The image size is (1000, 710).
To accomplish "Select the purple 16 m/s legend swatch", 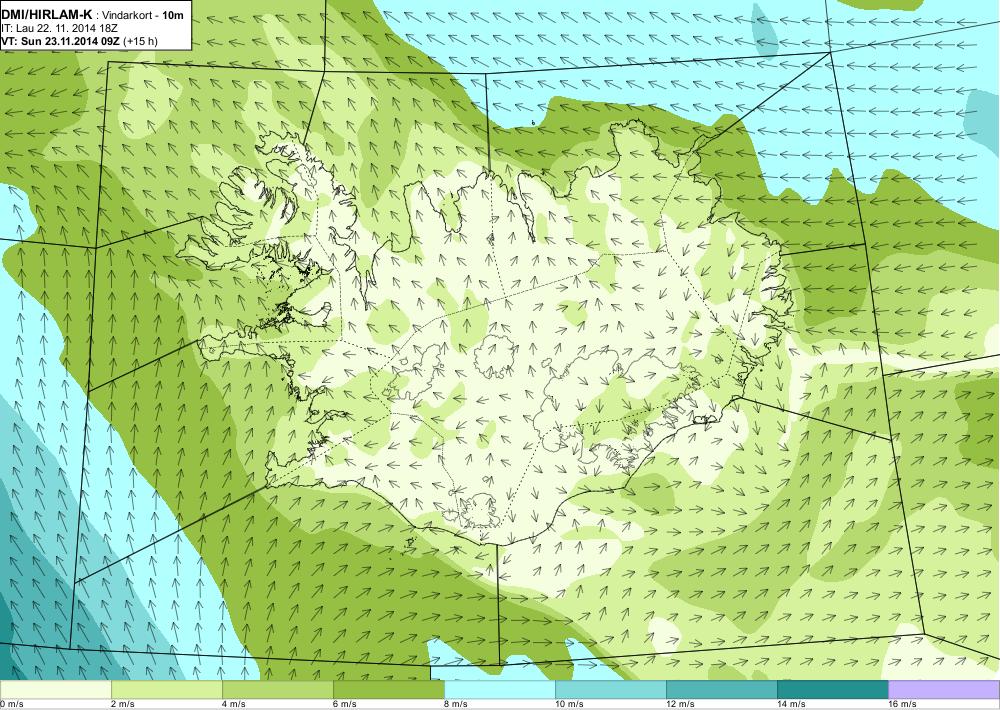I will click(x=944, y=690).
